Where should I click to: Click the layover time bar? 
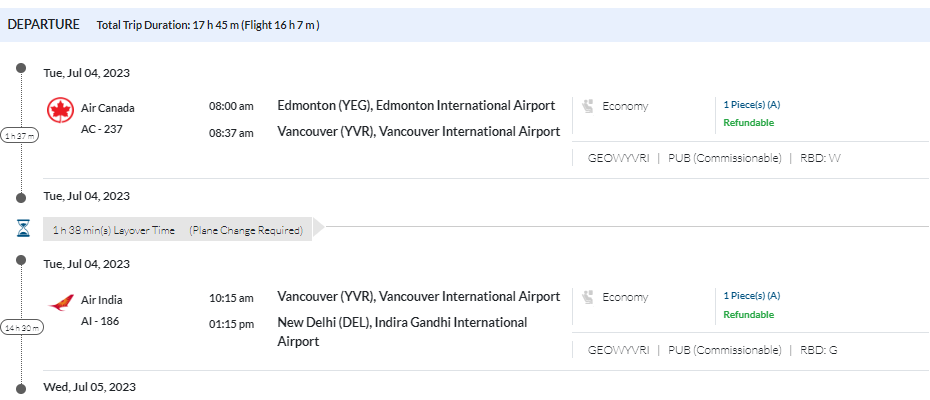pos(178,230)
